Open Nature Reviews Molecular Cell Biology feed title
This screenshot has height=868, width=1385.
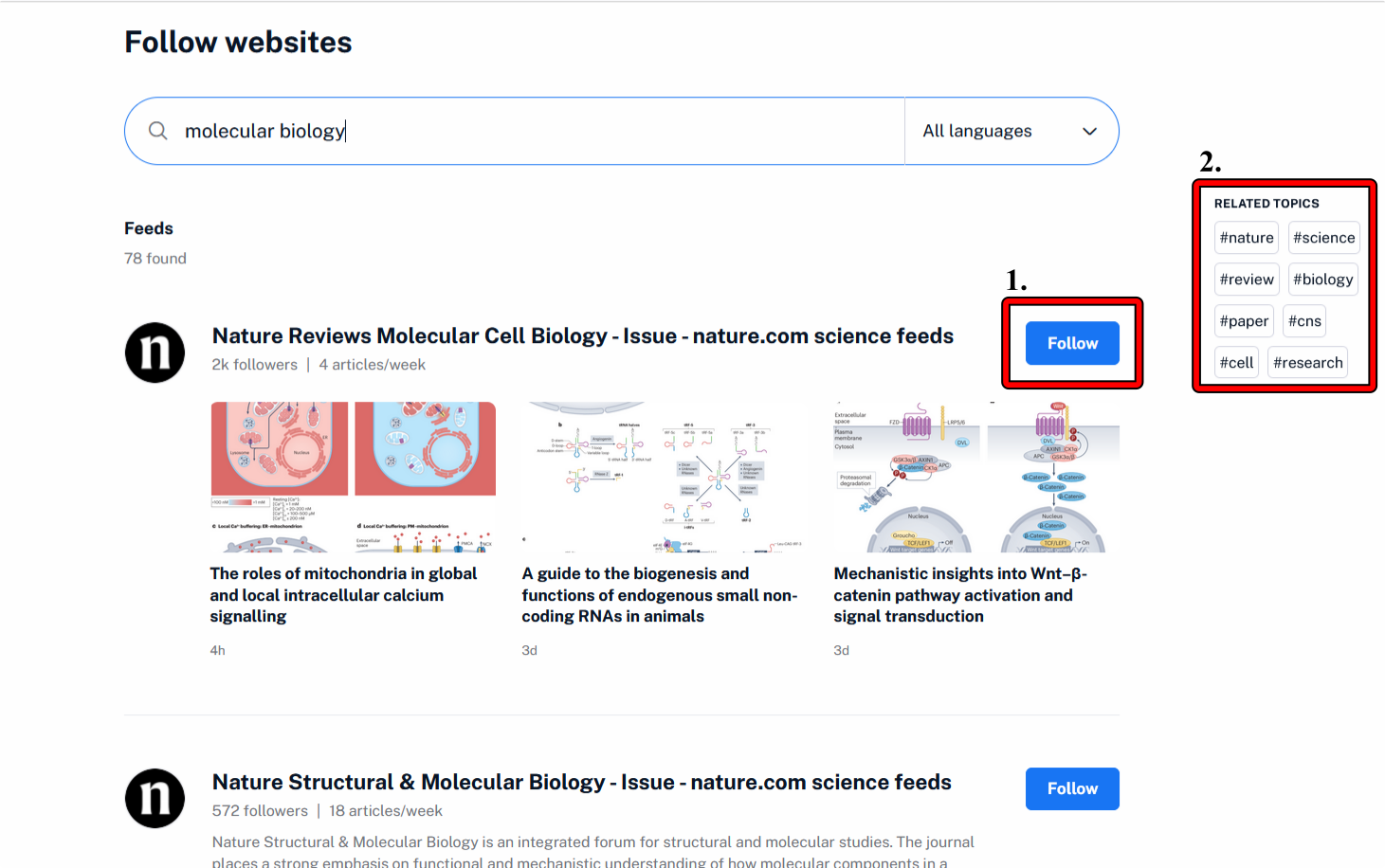[582, 336]
